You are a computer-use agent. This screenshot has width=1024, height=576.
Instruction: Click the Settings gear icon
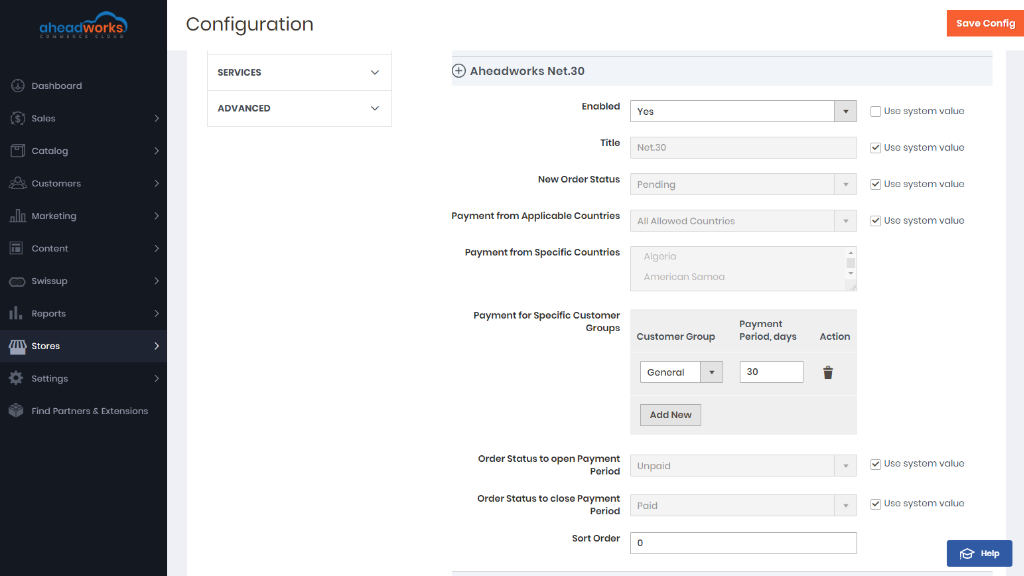pos(16,378)
